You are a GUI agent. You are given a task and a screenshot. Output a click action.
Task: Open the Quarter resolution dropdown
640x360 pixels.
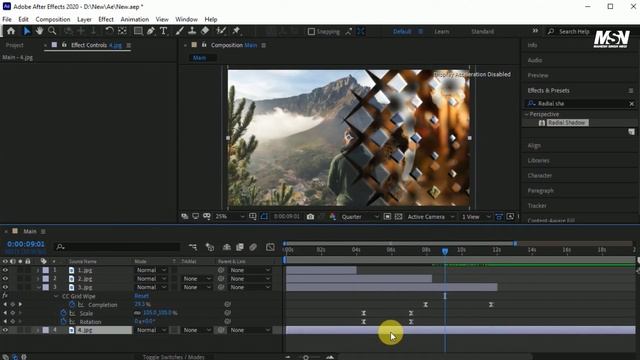tap(360, 217)
